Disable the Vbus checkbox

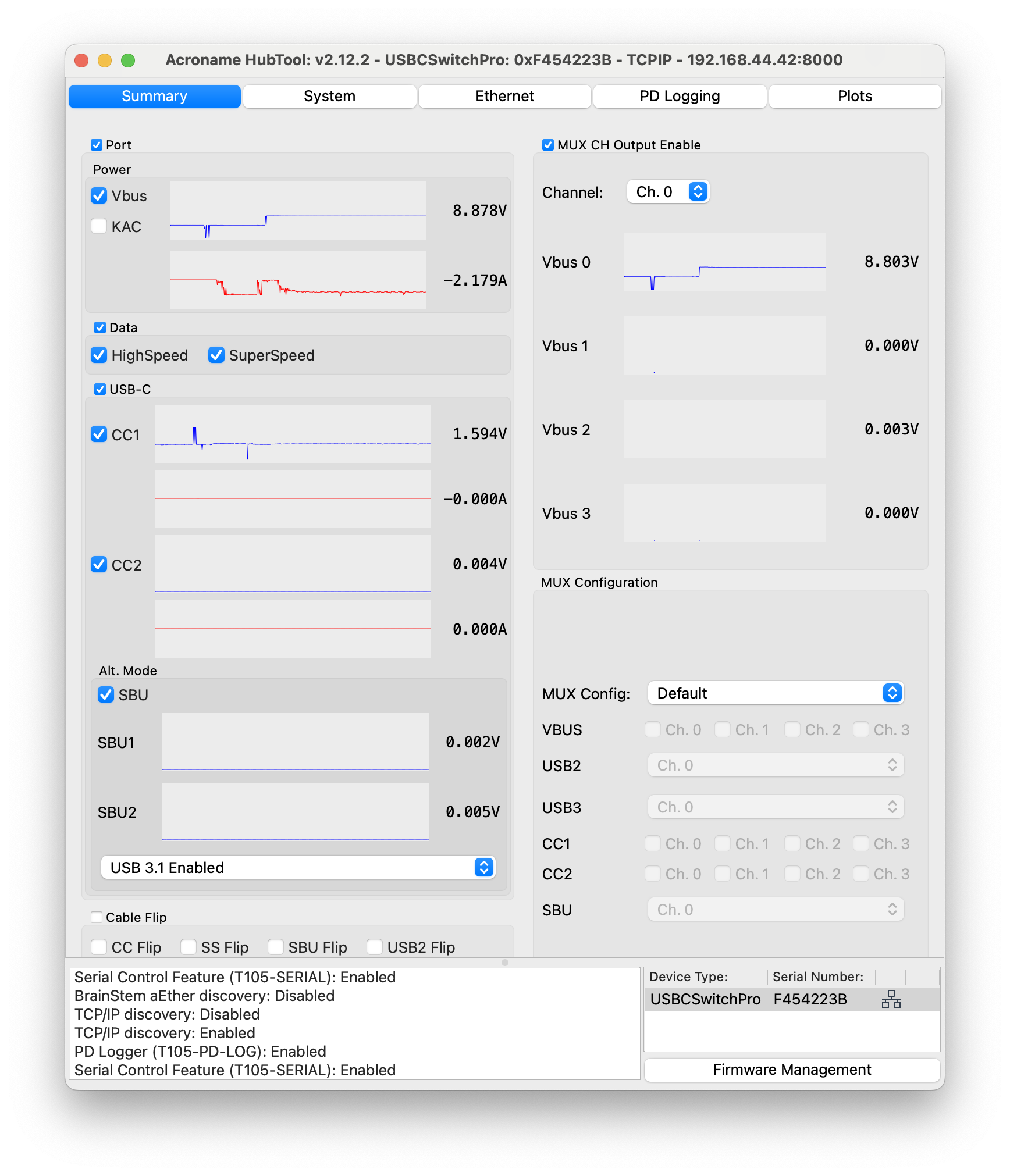point(99,196)
